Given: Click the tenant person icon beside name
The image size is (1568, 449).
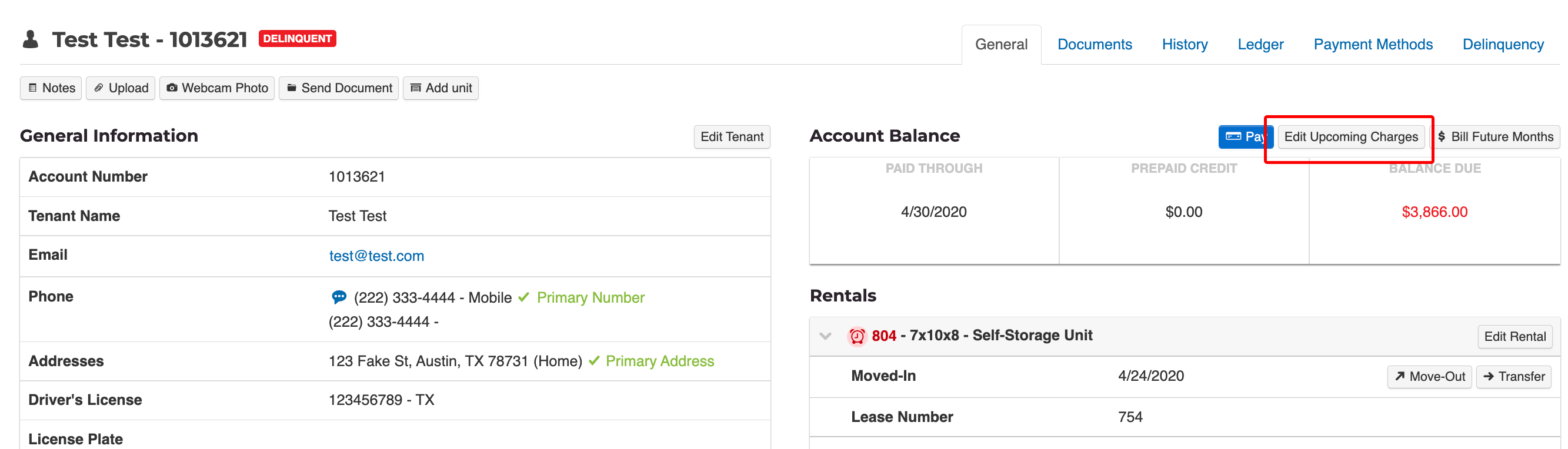Looking at the screenshot, I should tap(31, 39).
